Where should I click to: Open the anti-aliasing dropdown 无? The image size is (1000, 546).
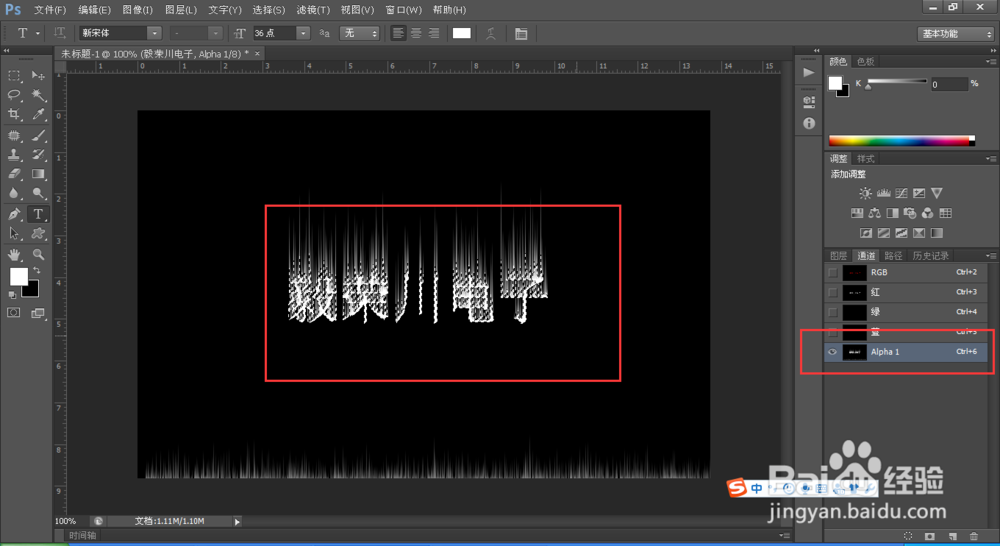(x=360, y=33)
